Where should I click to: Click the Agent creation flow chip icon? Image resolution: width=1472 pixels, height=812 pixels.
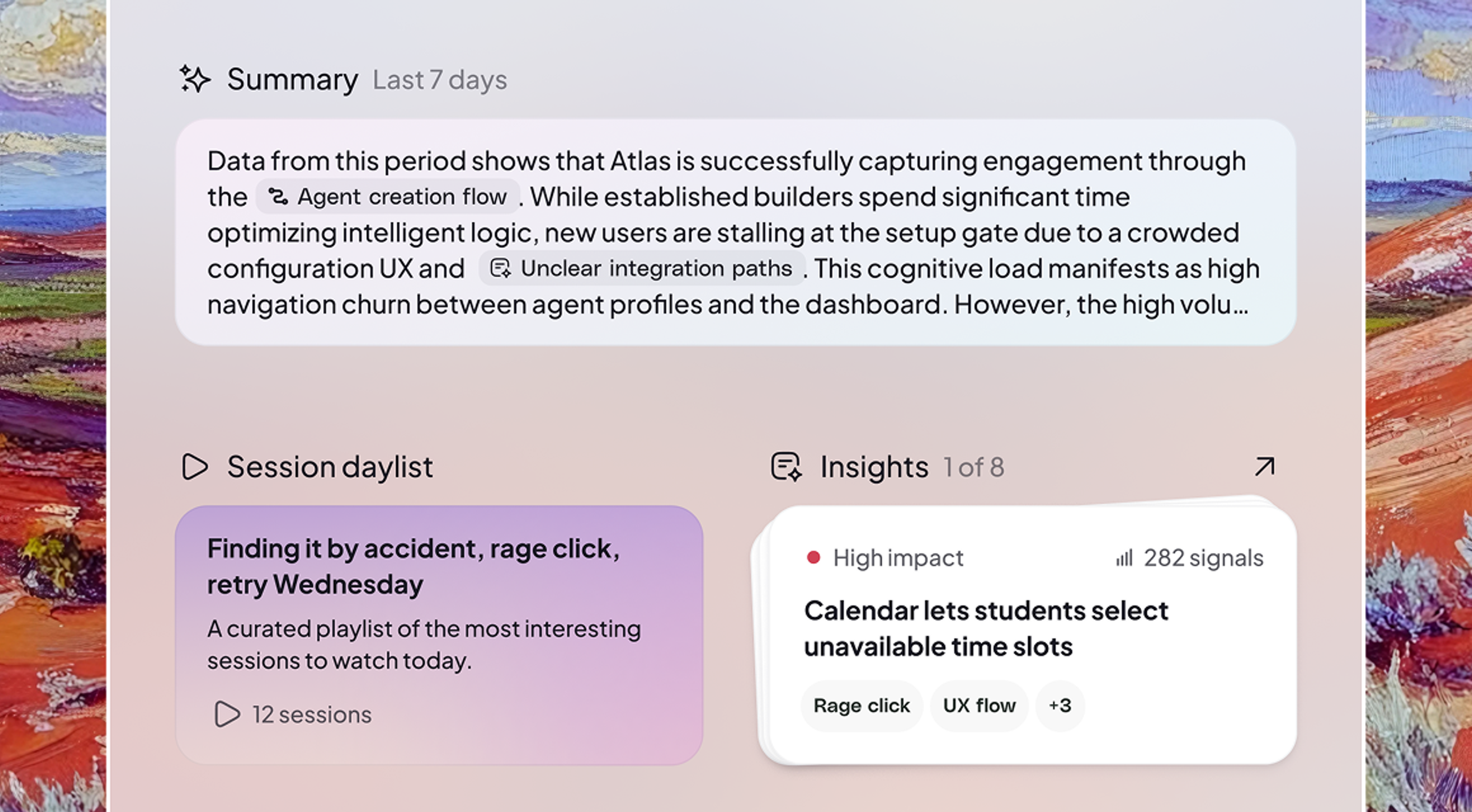[278, 197]
